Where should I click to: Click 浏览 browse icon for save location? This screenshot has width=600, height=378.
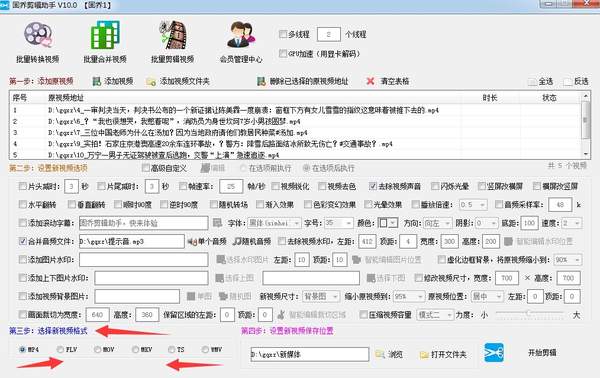(380, 354)
